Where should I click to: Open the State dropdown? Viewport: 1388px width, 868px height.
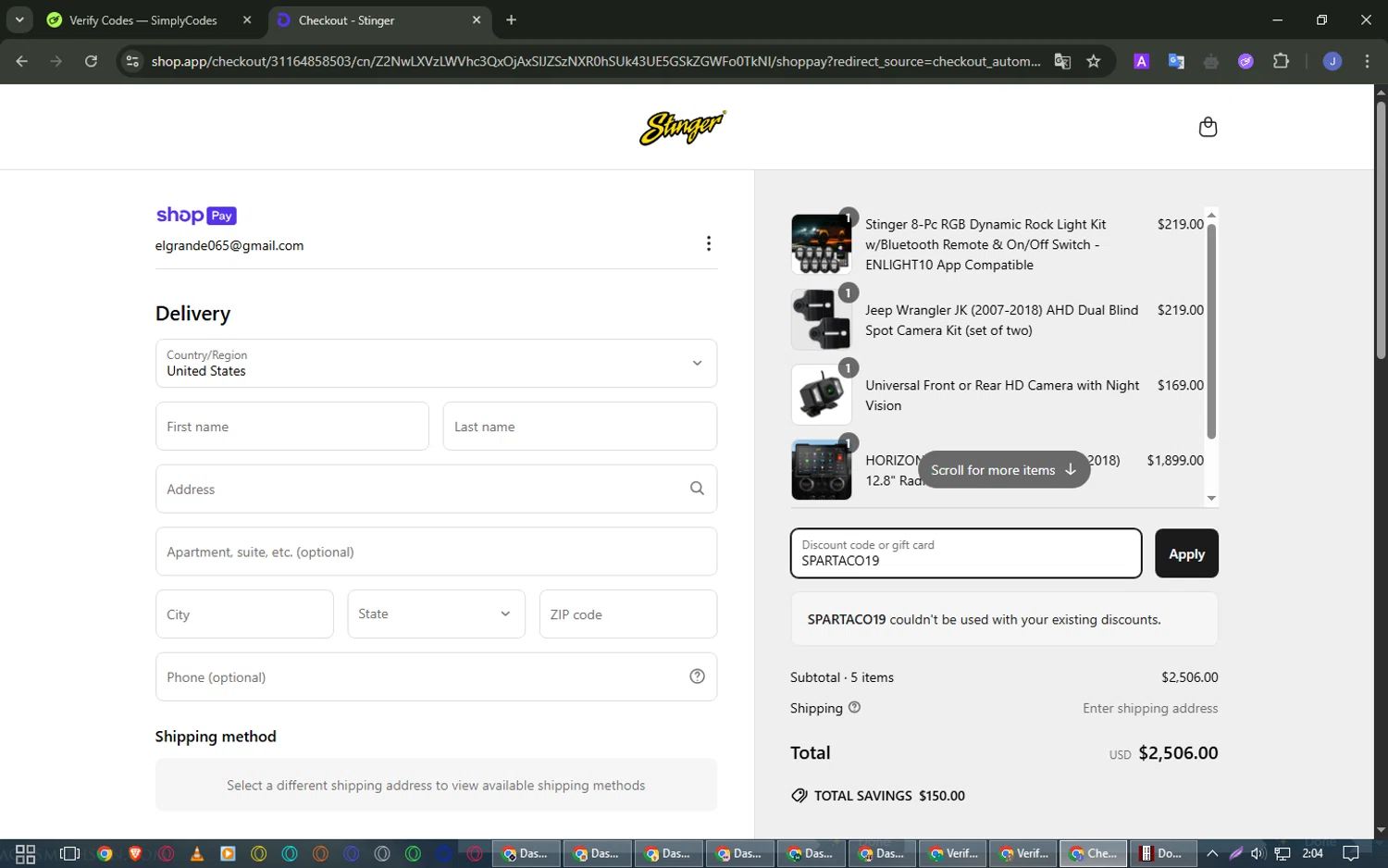click(436, 614)
